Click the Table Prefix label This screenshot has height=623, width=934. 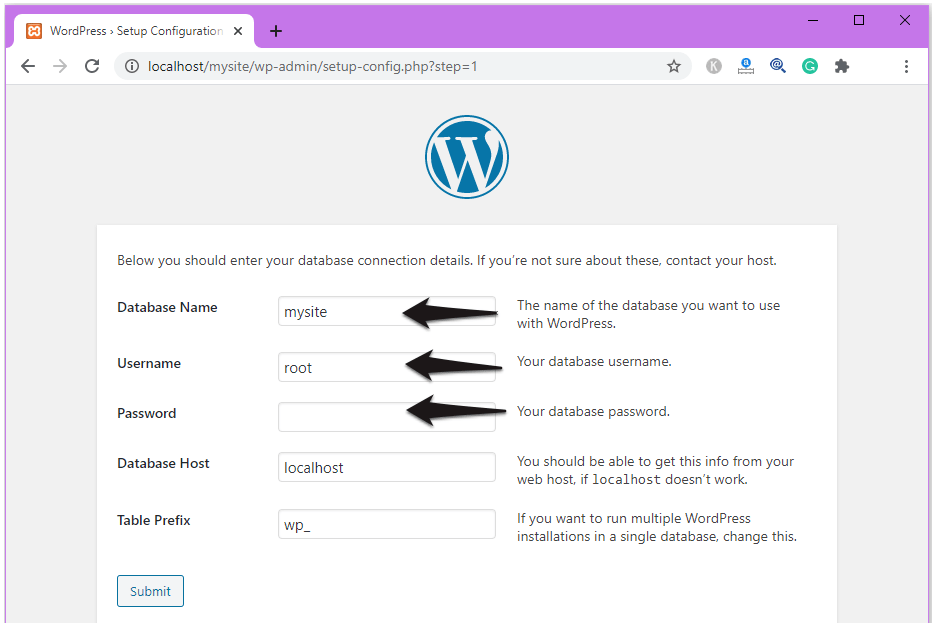tap(154, 520)
